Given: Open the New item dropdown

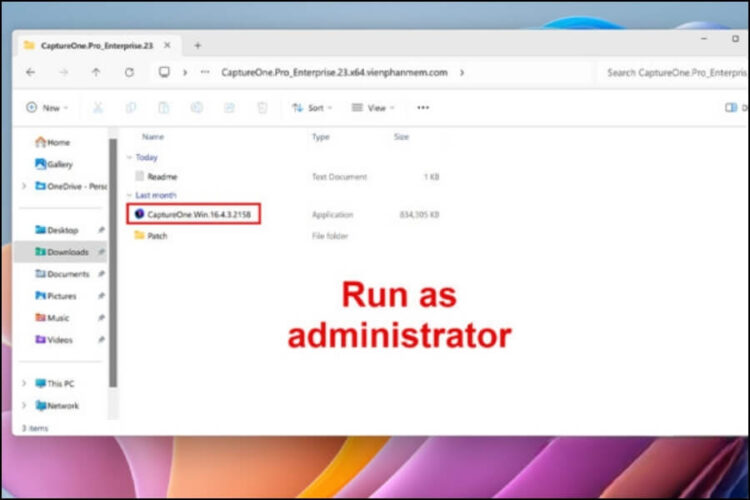Looking at the screenshot, I should click(x=47, y=108).
